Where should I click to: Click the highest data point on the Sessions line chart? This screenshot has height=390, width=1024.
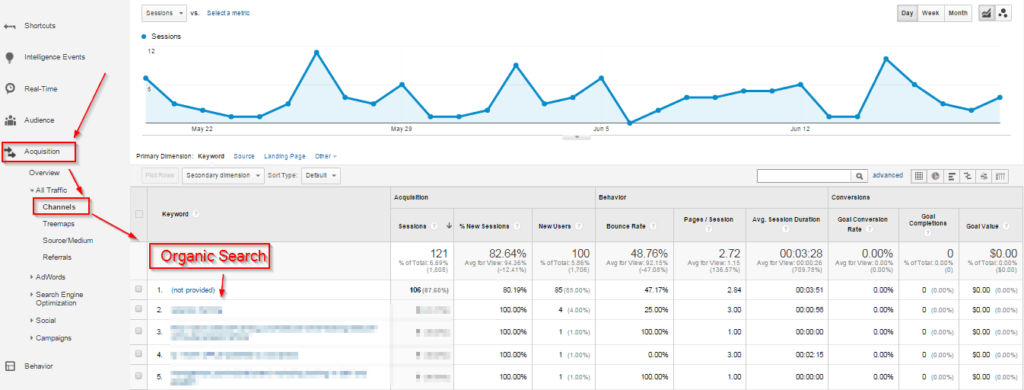pos(317,52)
